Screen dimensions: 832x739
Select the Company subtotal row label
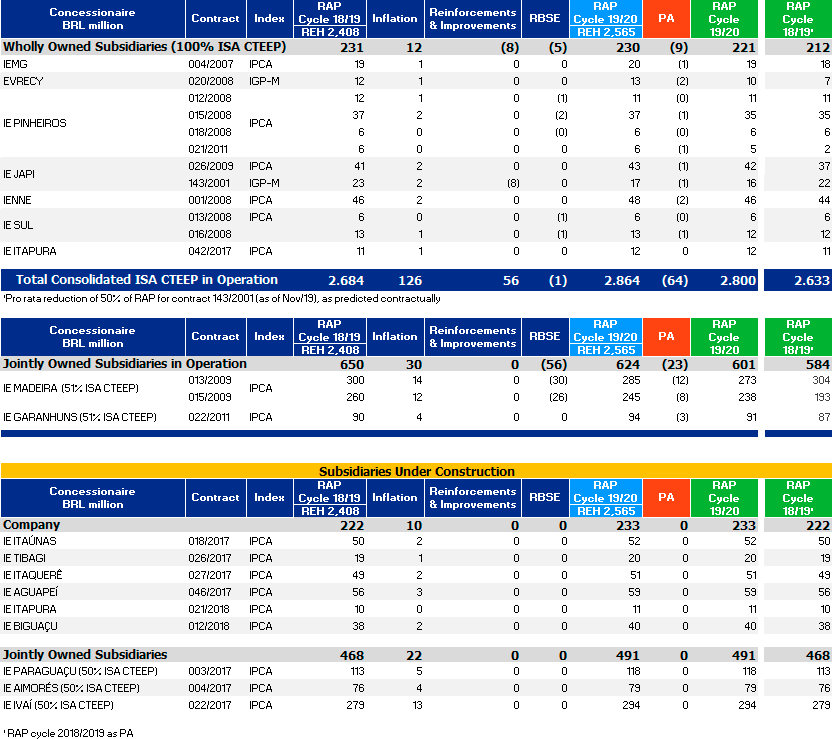(31, 525)
